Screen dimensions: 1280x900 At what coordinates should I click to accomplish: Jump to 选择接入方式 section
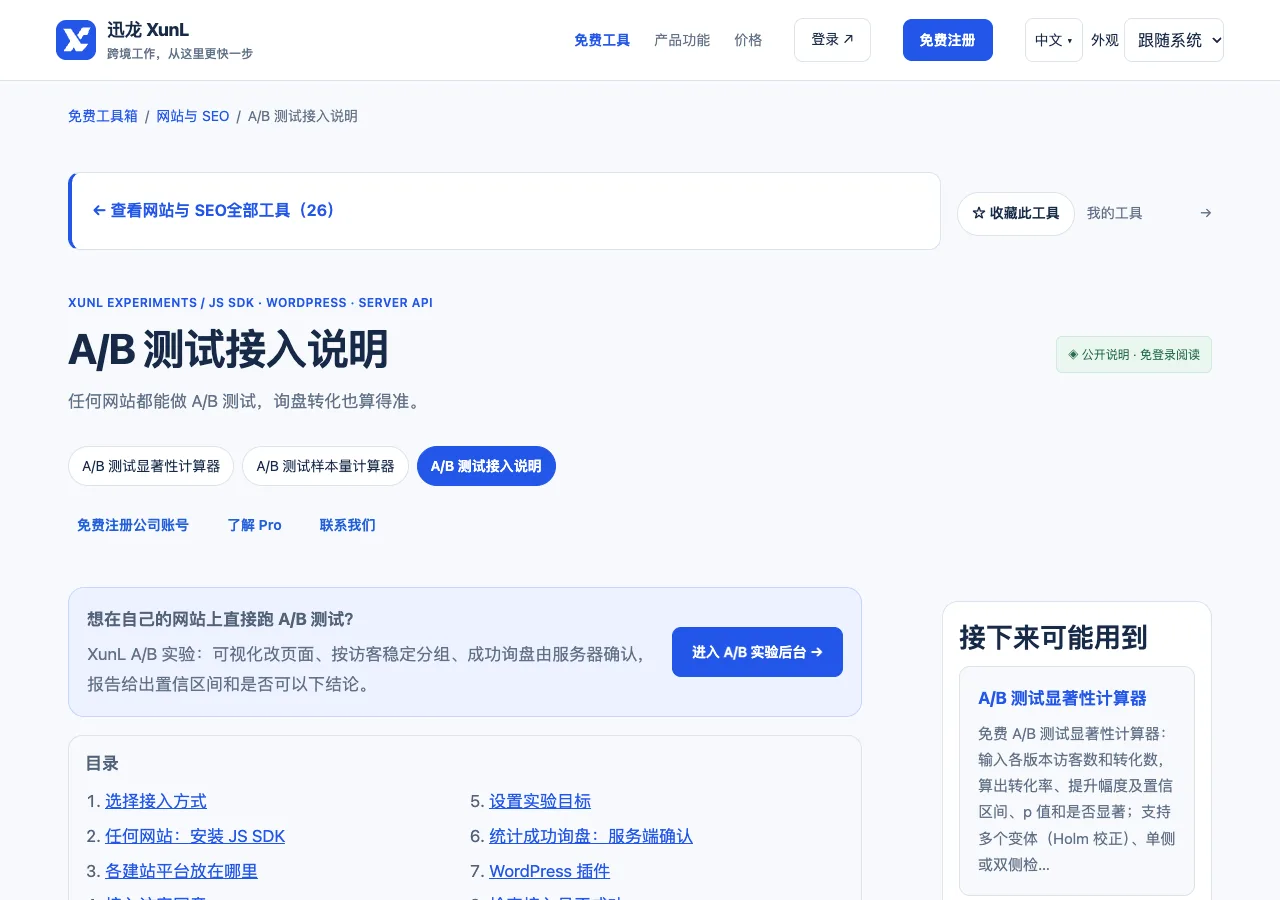[x=156, y=801]
